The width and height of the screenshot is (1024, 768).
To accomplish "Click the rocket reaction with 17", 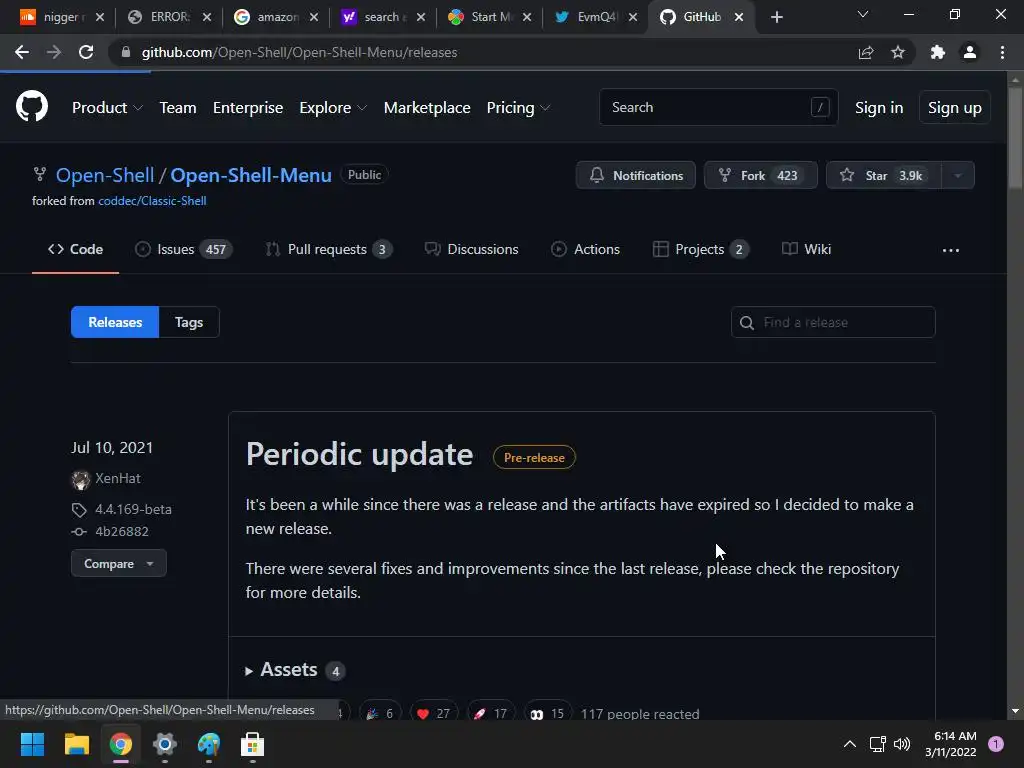I will [x=491, y=713].
